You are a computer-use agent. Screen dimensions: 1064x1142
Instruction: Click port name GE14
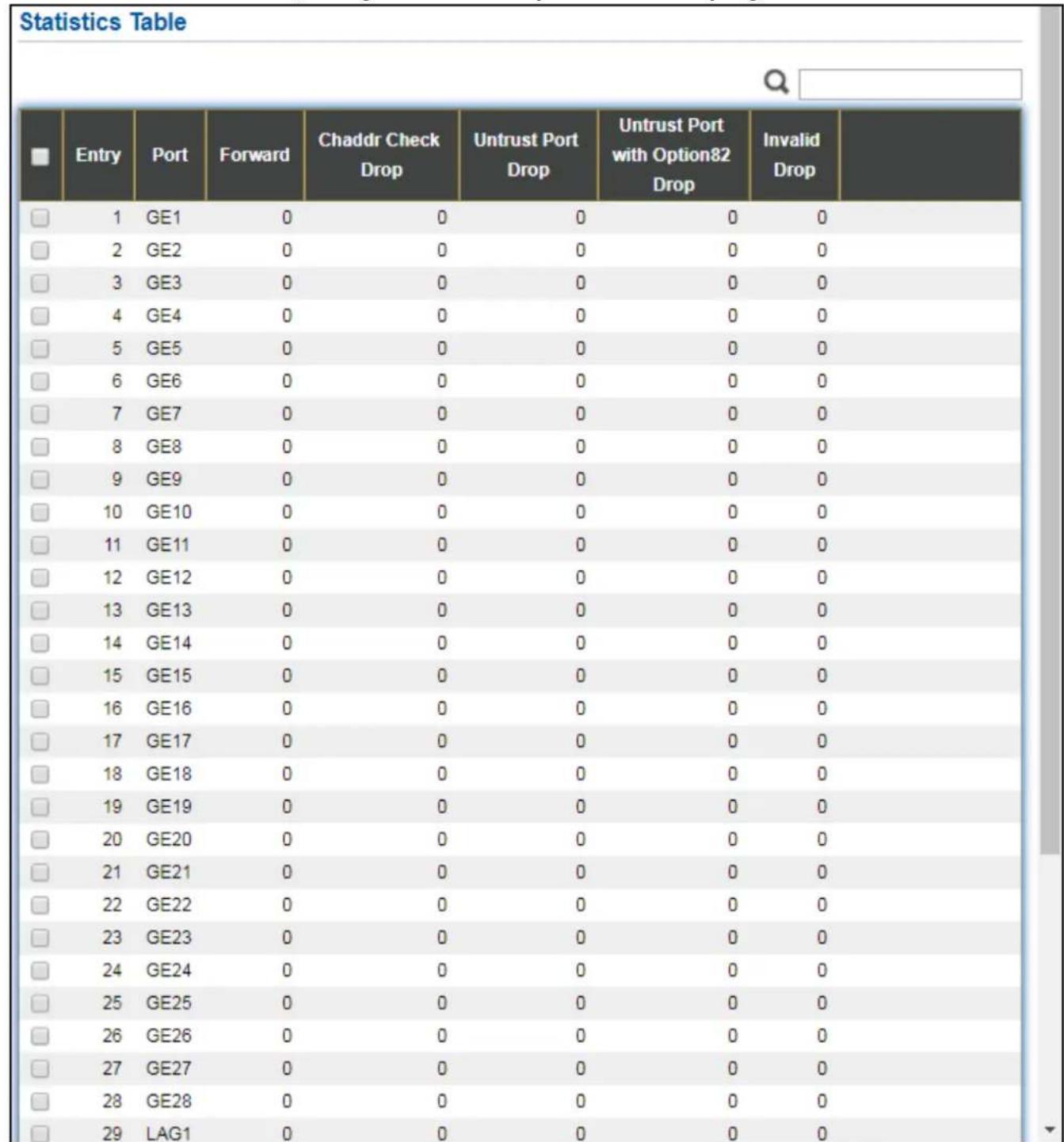coord(169,643)
